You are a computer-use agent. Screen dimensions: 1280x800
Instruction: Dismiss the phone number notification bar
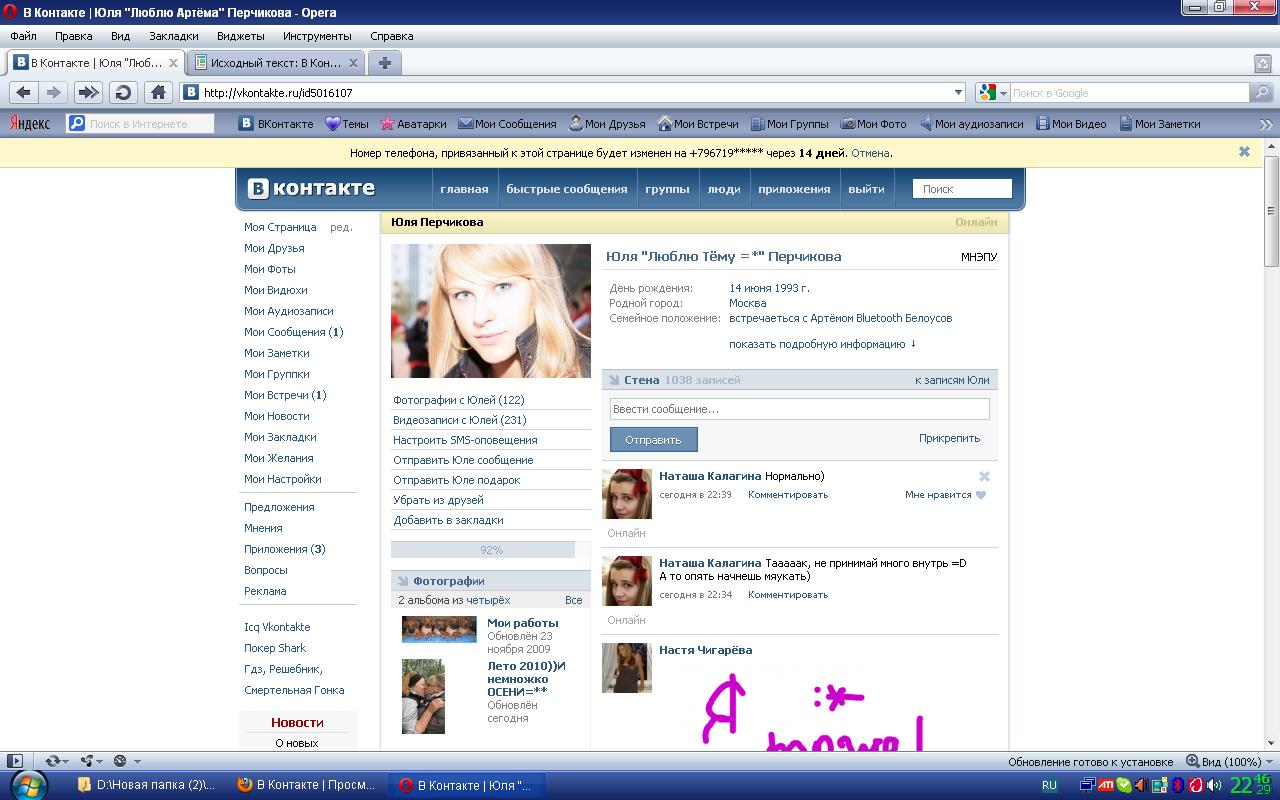click(1244, 152)
